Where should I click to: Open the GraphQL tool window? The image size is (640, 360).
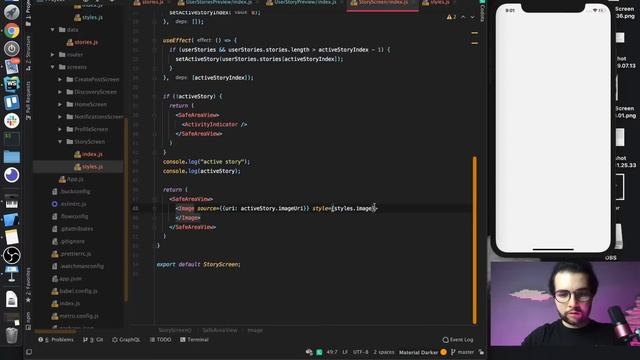[x=126, y=340]
